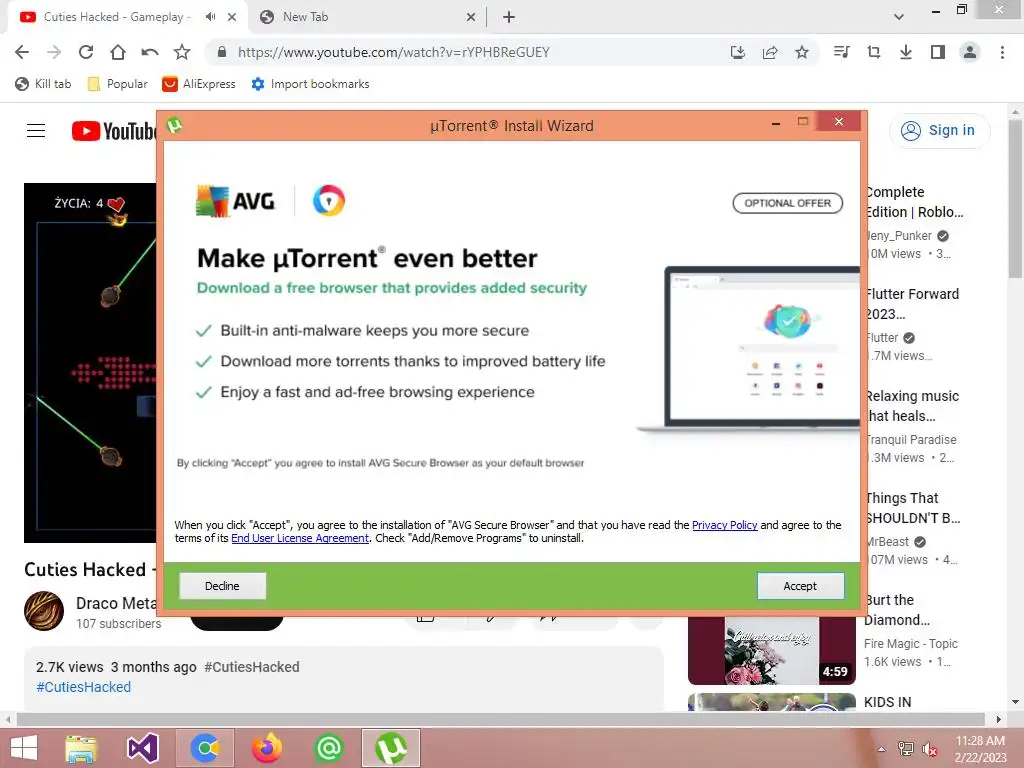
Task: Click the muted volume tray icon
Action: [x=929, y=749]
